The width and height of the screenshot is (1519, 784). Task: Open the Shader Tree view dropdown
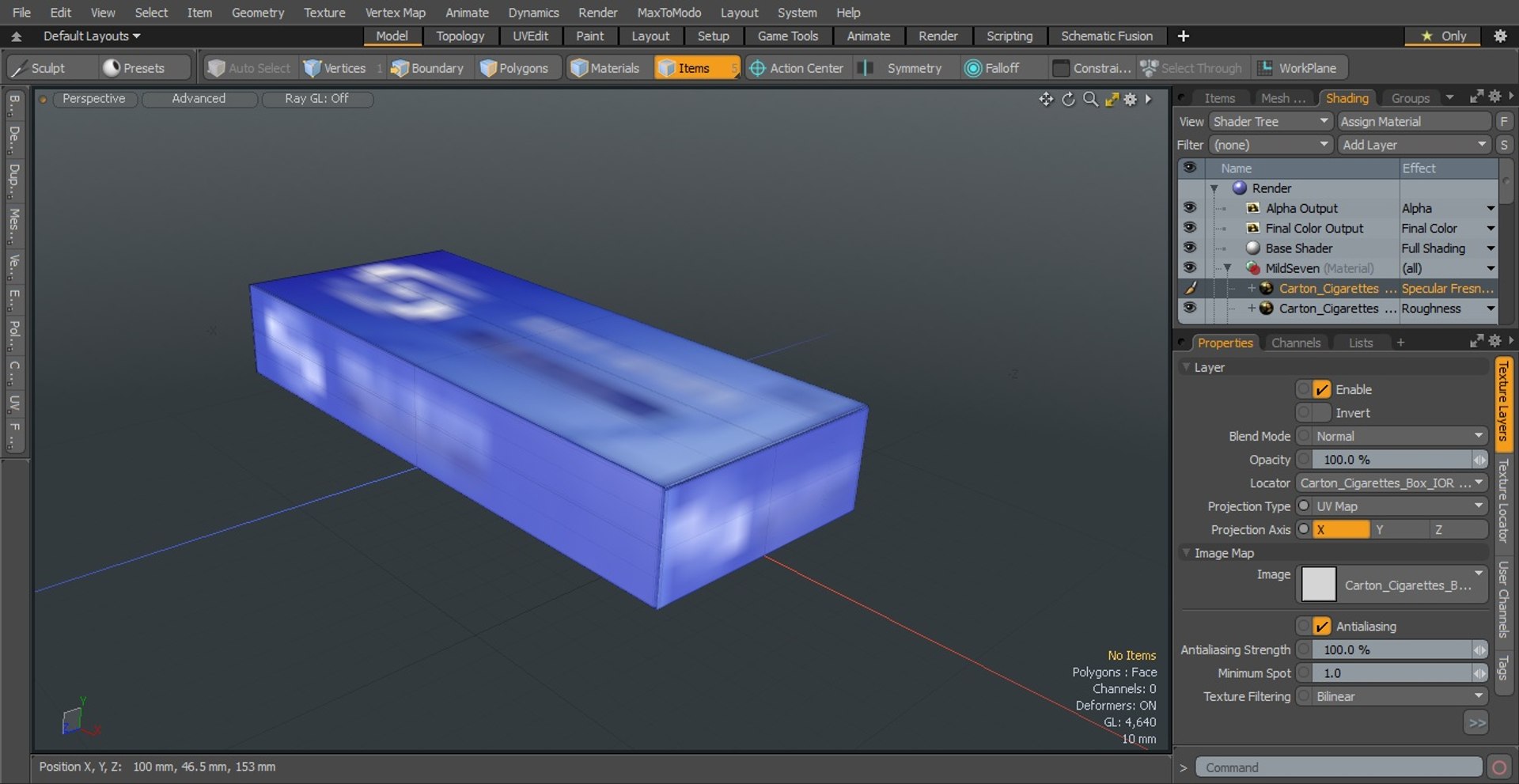click(1271, 121)
